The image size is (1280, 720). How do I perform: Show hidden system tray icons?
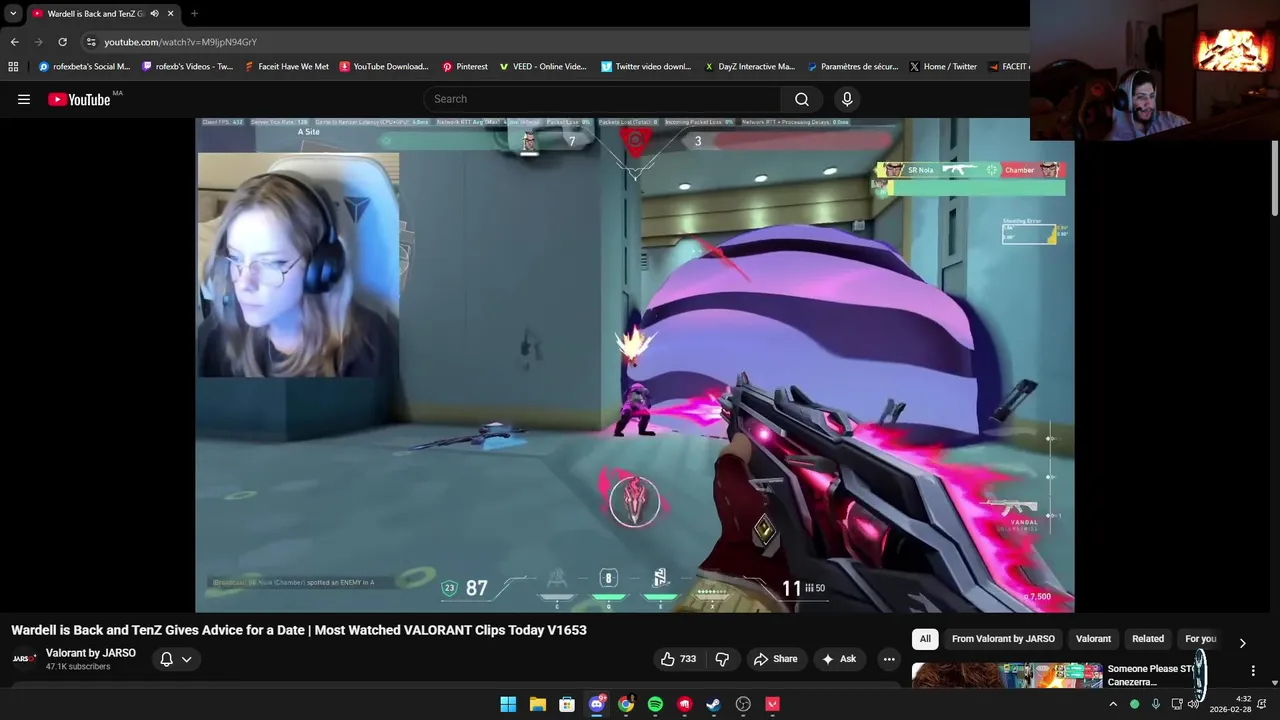point(1113,704)
